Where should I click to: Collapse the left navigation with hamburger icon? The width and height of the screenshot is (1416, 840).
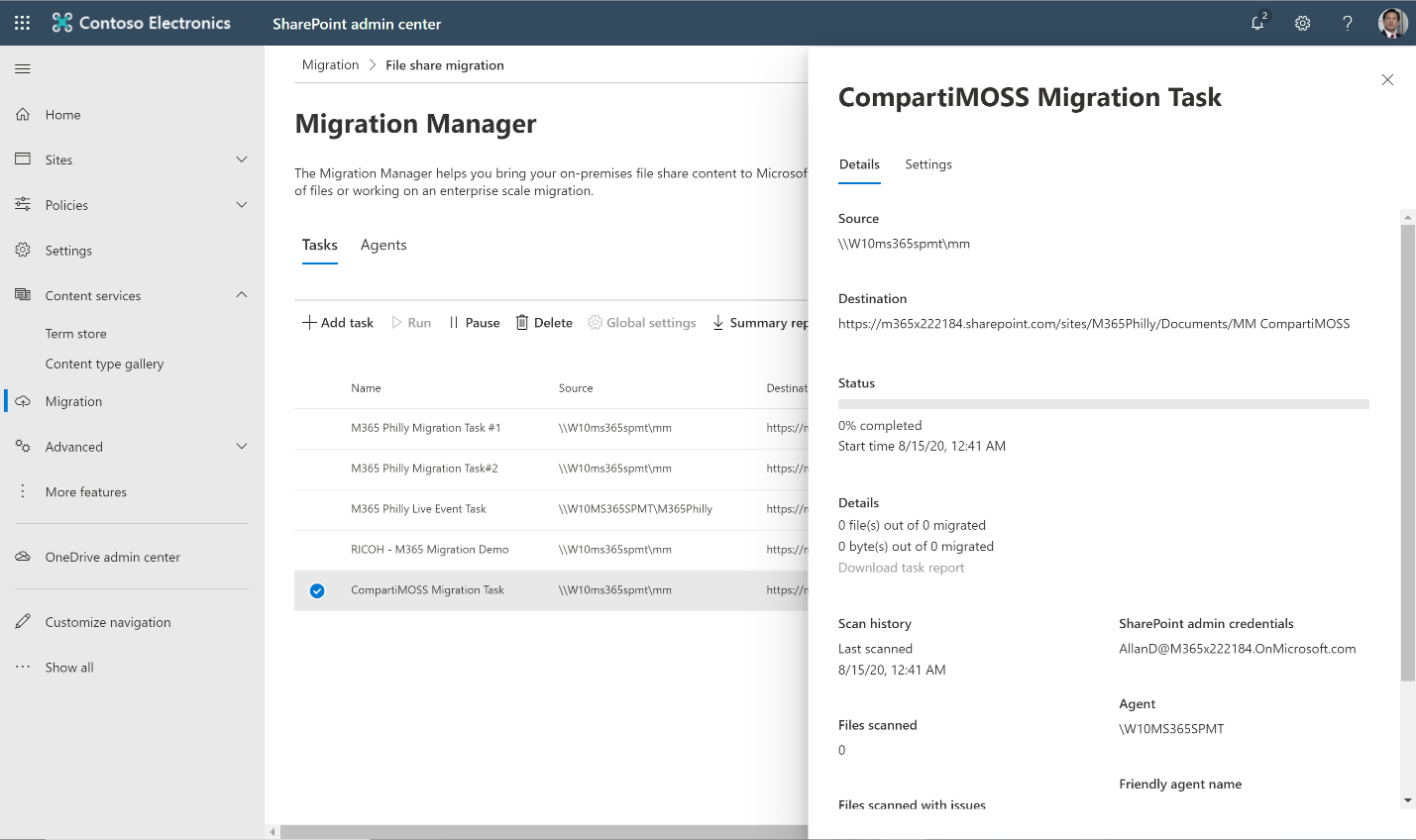pos(20,68)
